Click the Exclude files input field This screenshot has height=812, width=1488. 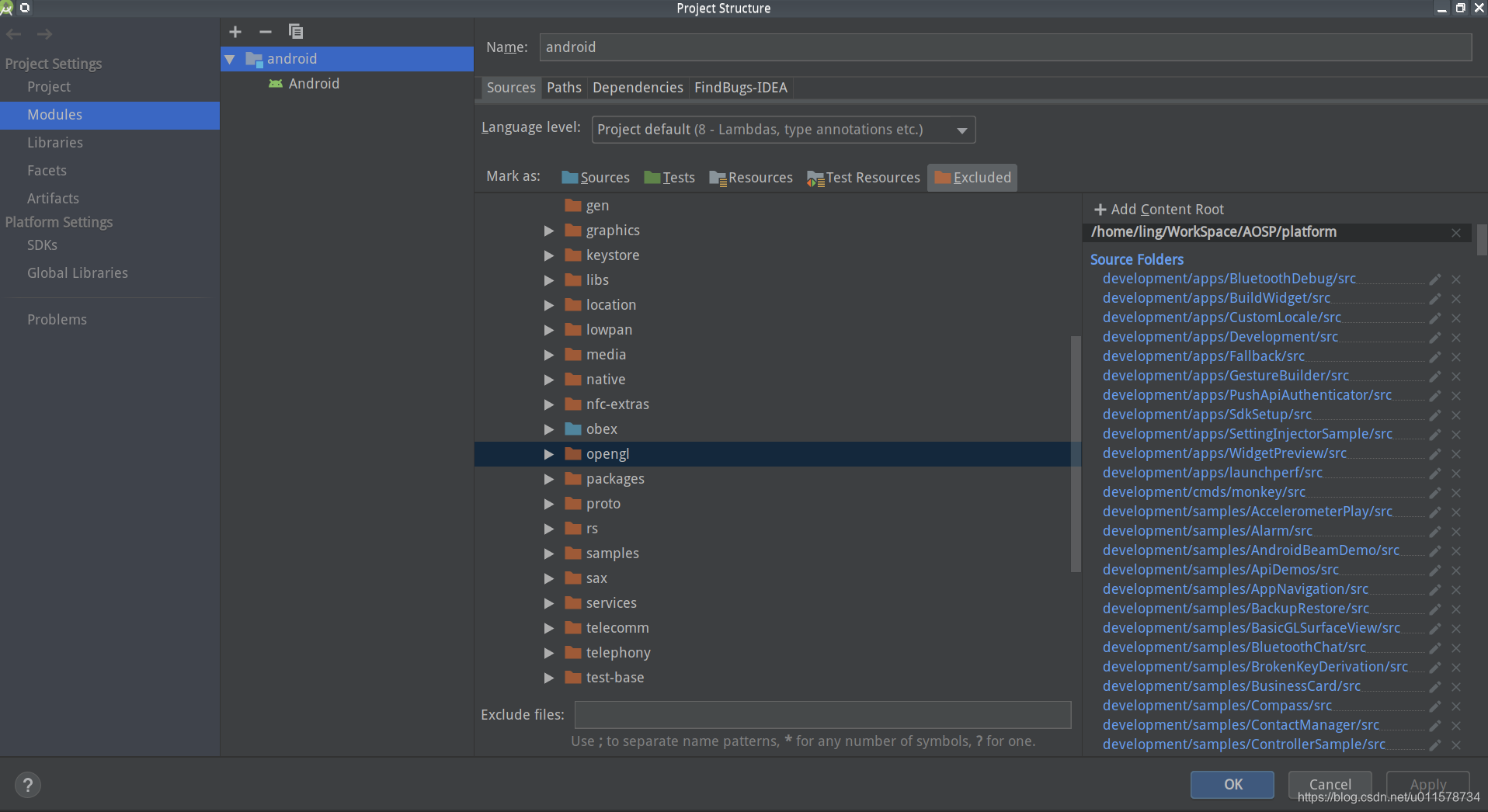[822, 715]
